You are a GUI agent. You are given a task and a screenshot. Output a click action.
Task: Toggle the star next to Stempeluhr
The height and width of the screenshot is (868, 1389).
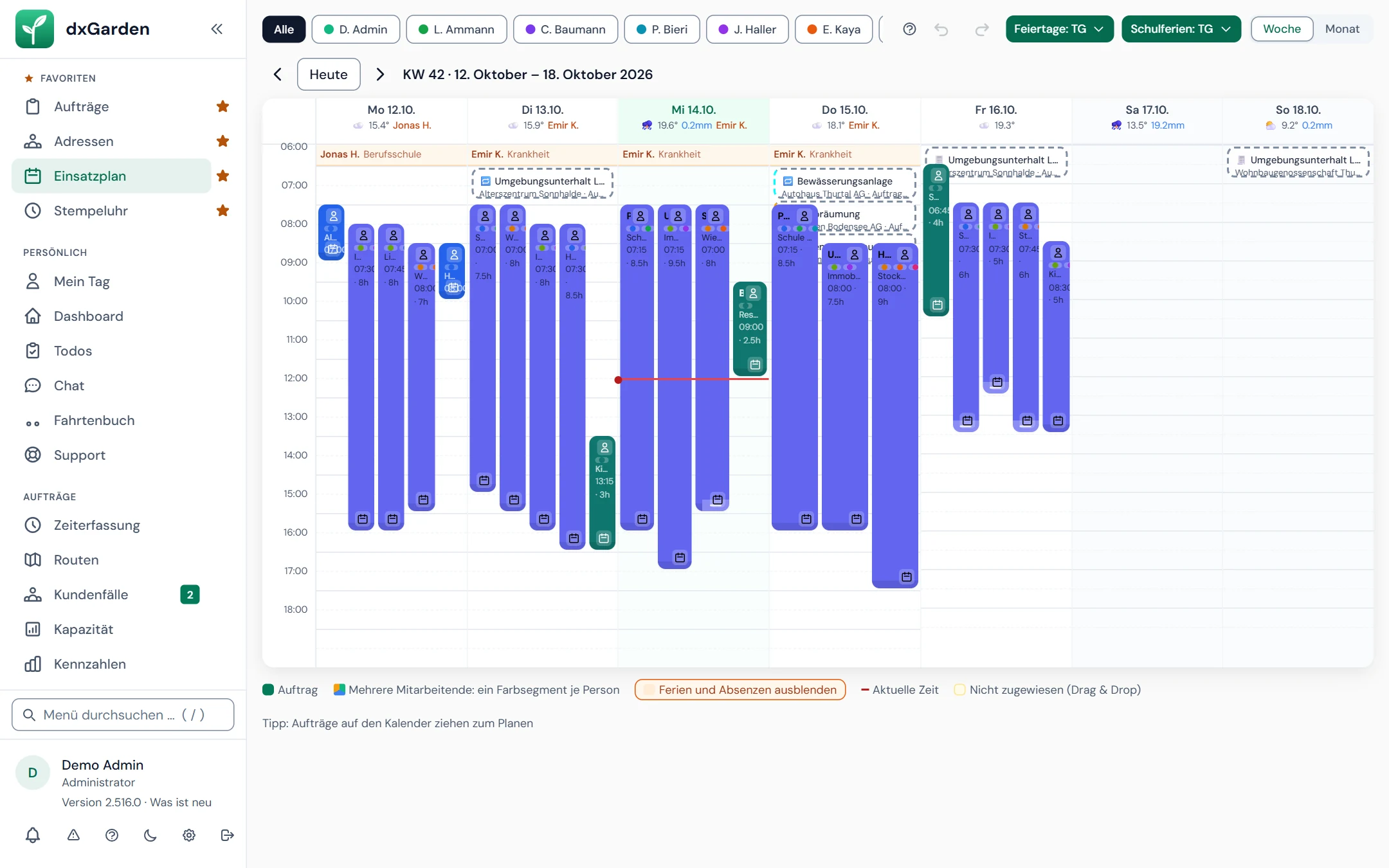pos(222,211)
